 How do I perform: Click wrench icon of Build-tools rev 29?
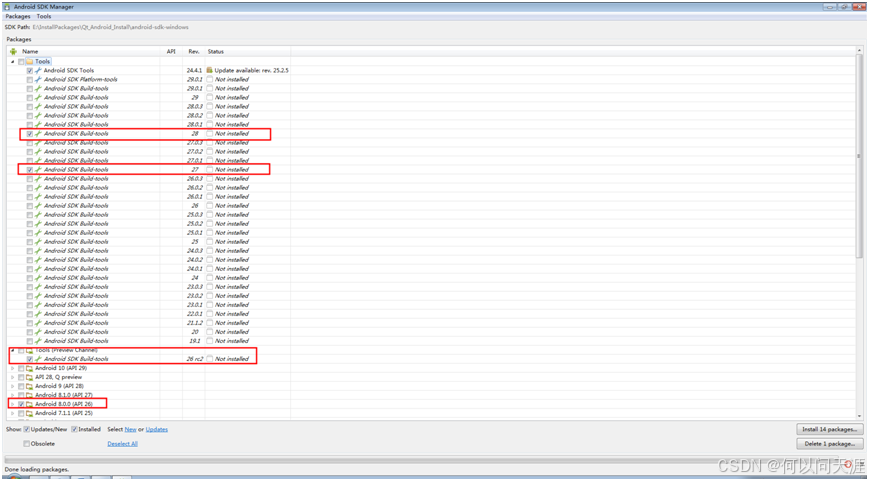(38, 98)
